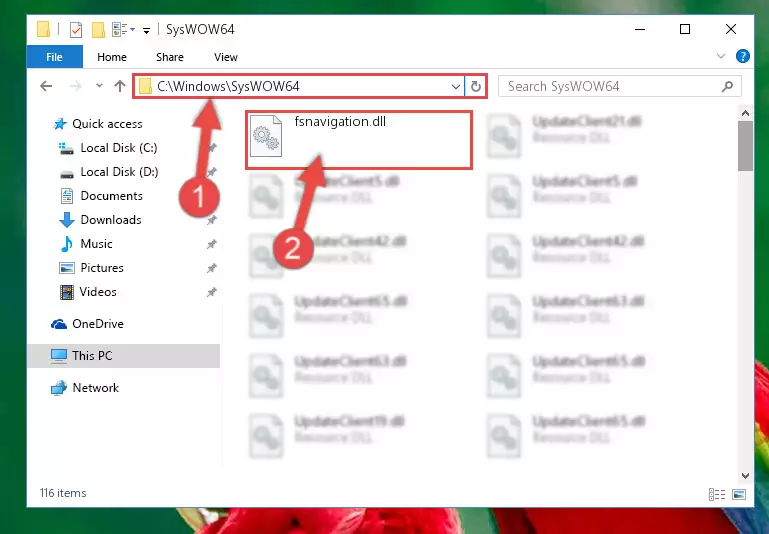The width and height of the screenshot is (769, 534).
Task: Click the 116 items status text
Action: (x=63, y=493)
